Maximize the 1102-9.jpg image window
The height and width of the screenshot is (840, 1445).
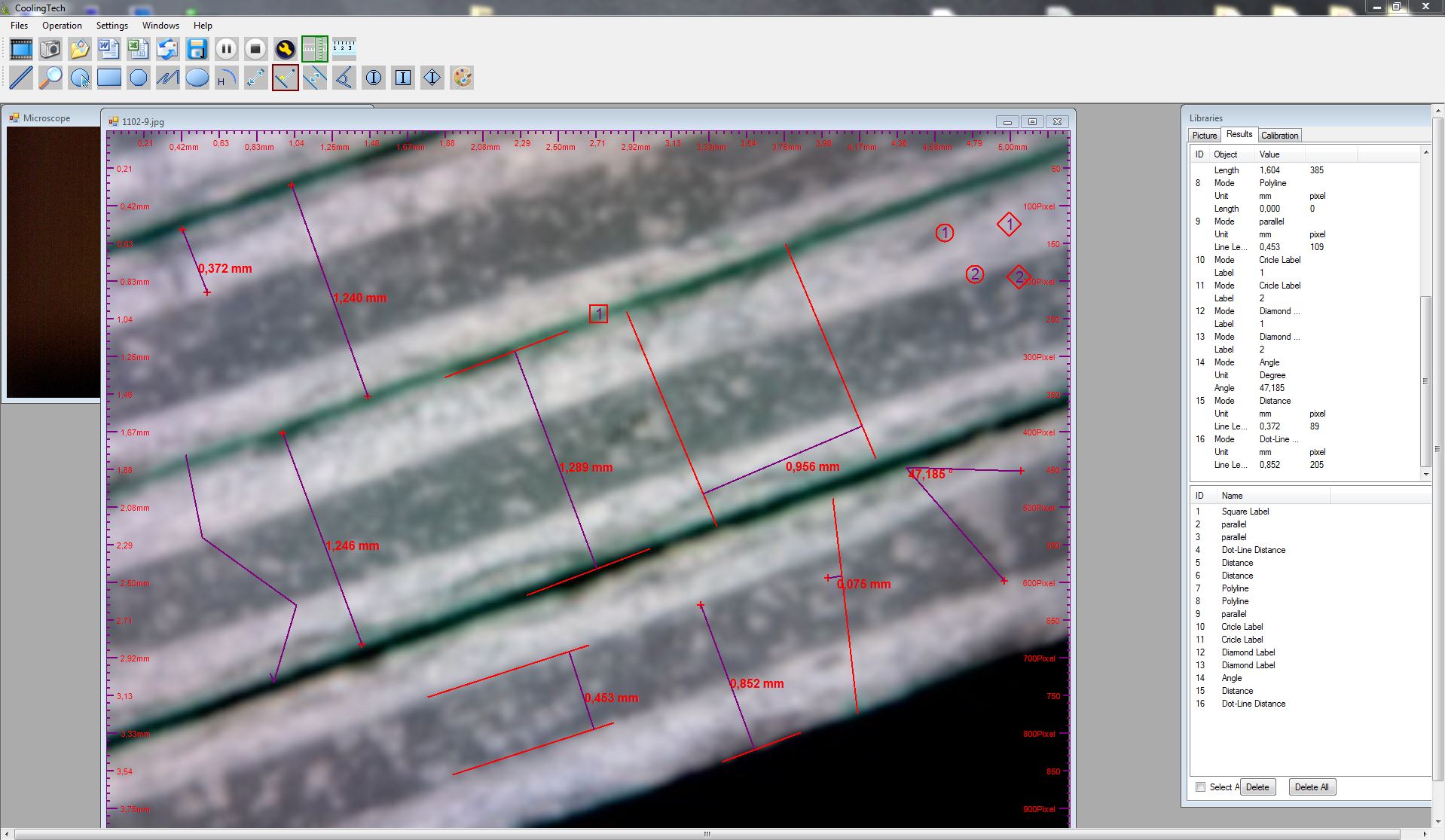click(1032, 121)
